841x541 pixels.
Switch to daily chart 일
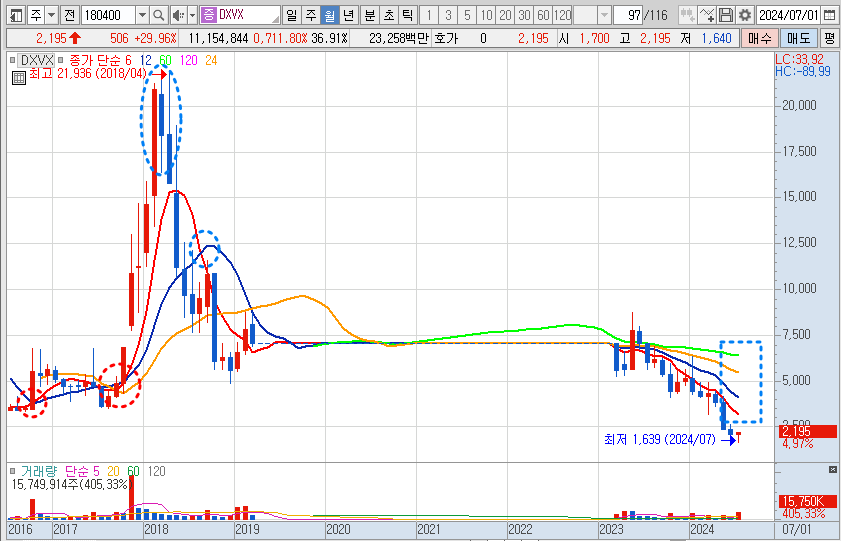tap(291, 15)
